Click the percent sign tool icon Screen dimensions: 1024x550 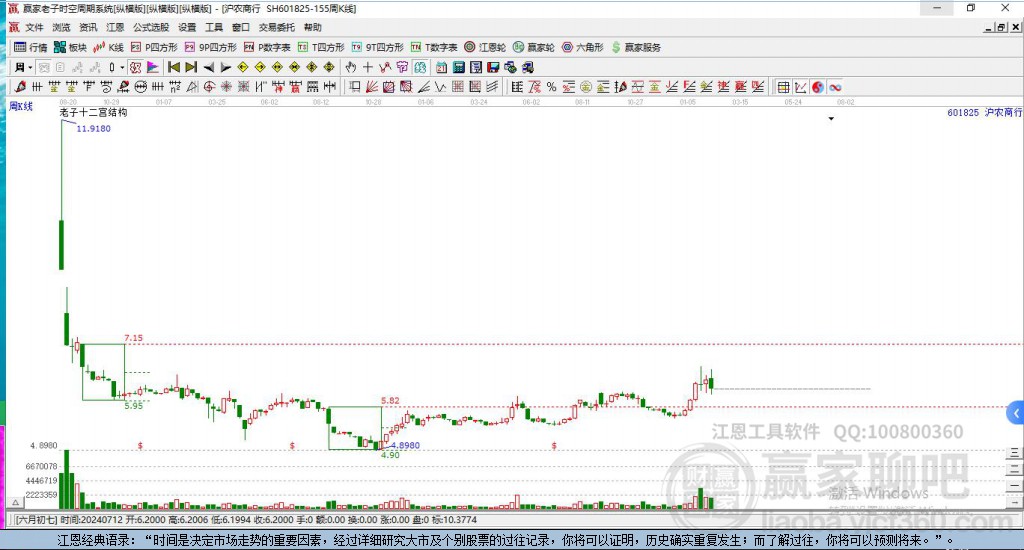[x=552, y=87]
